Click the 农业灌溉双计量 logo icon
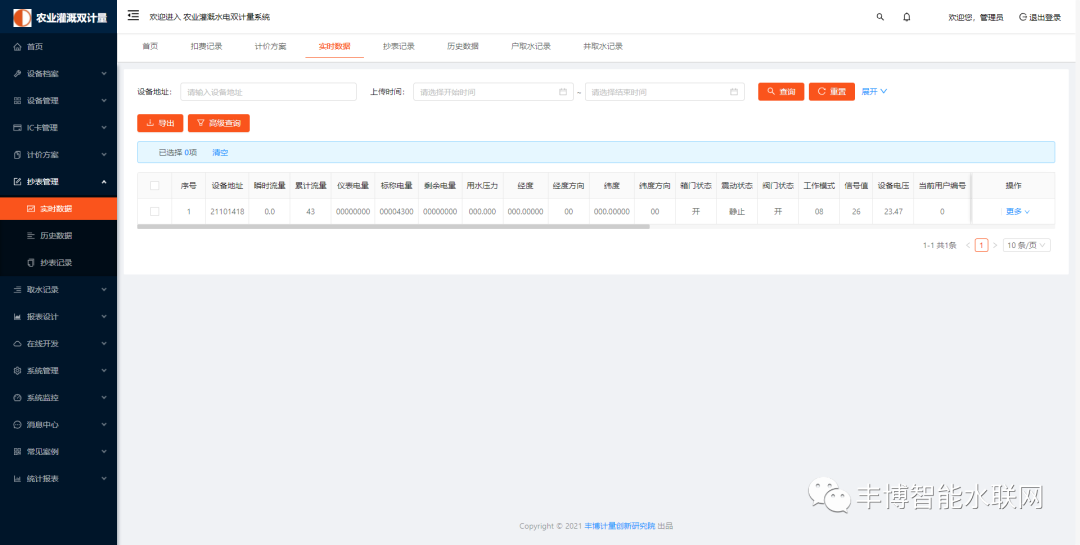The height and width of the screenshot is (545, 1080). [x=21, y=17]
